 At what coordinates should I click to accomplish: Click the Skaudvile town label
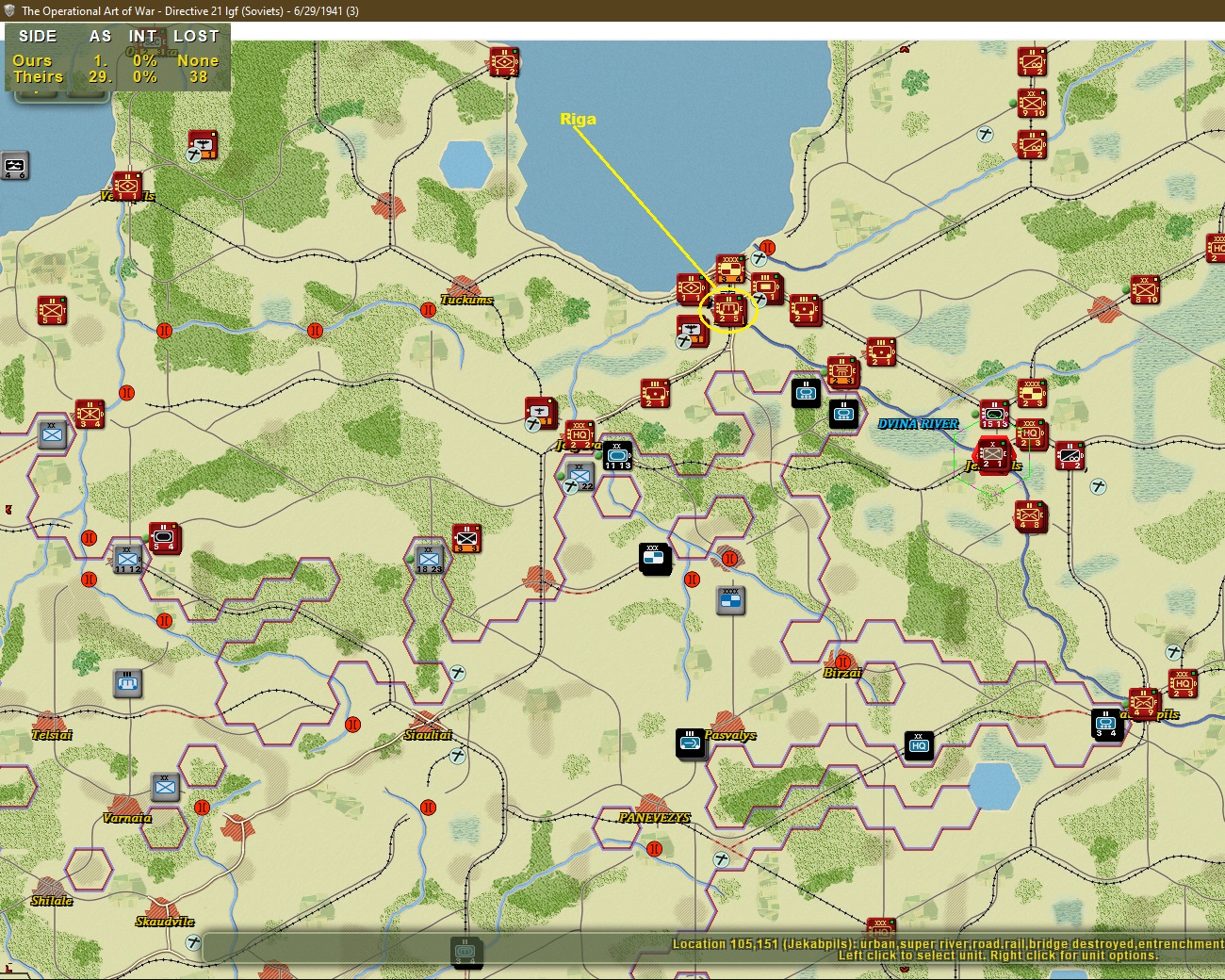click(165, 922)
